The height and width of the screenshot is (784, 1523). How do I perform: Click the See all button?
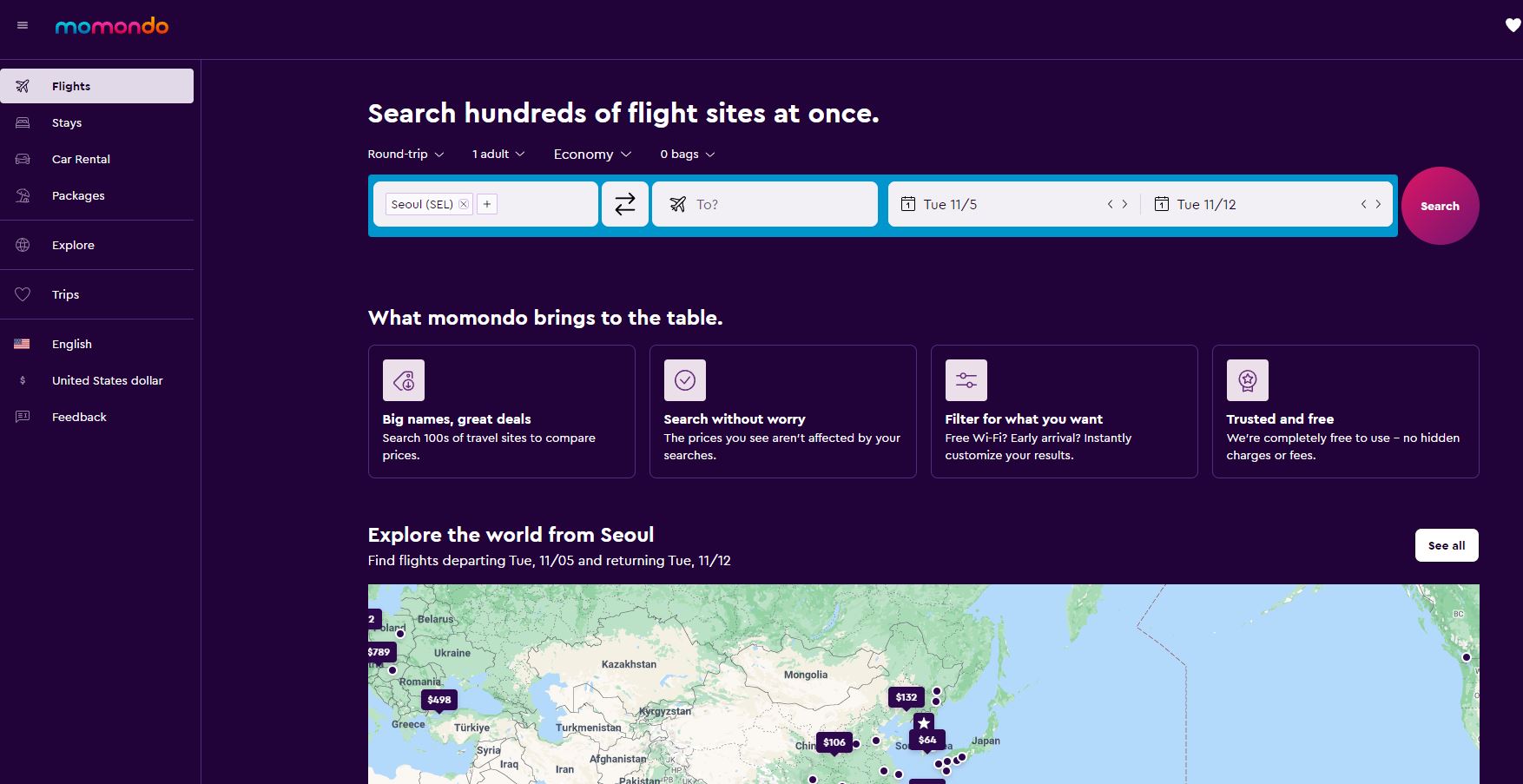1447,545
